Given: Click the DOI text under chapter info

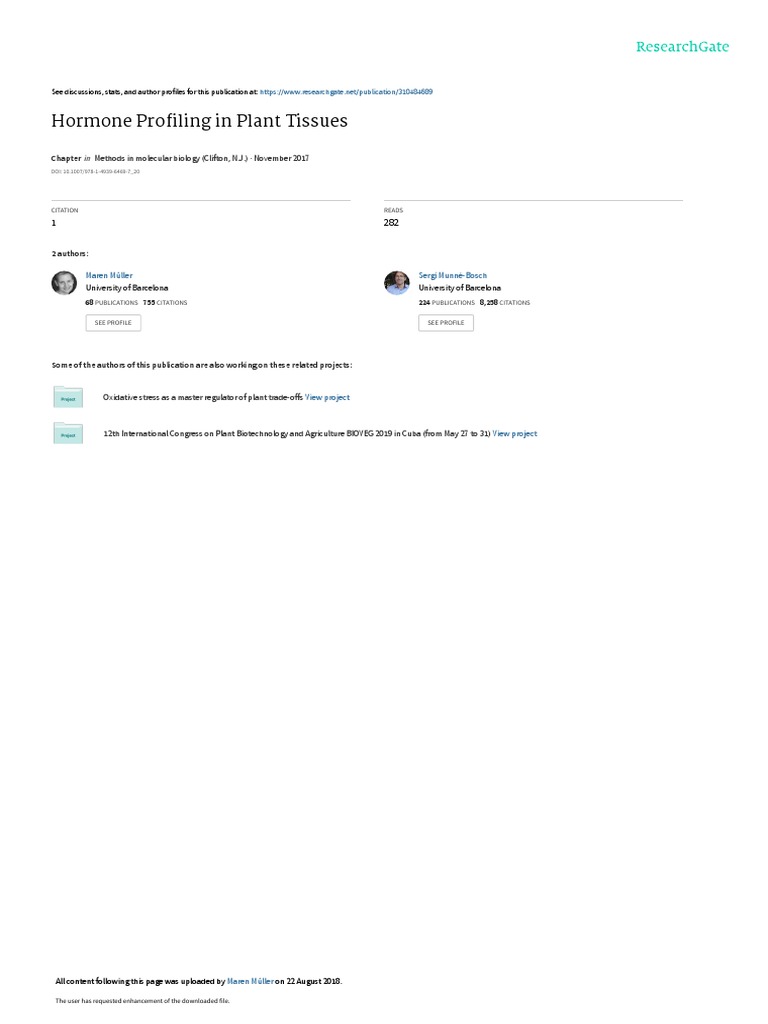Looking at the screenshot, I should coord(95,172).
